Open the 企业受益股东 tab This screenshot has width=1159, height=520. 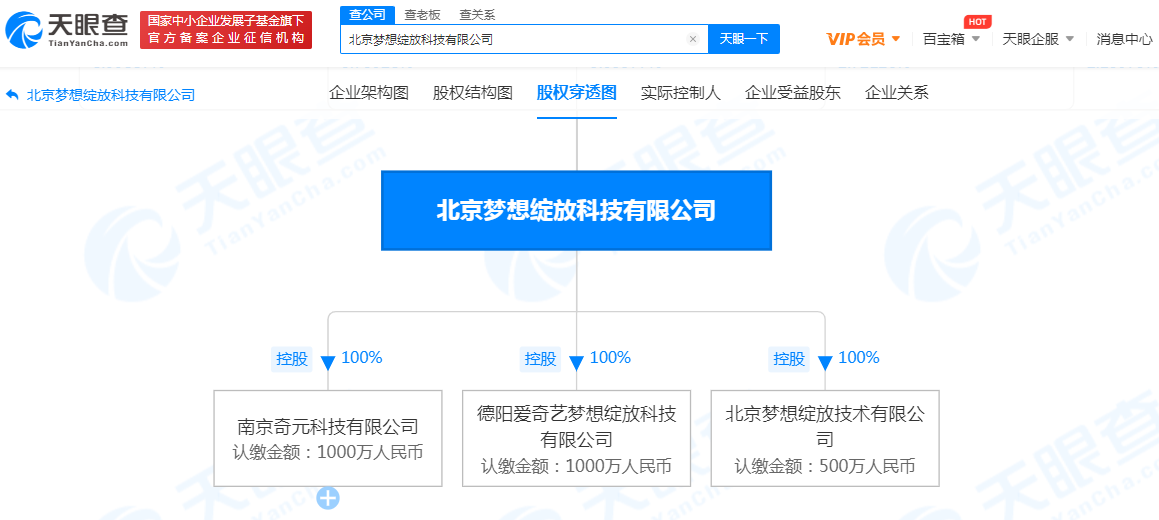click(793, 93)
